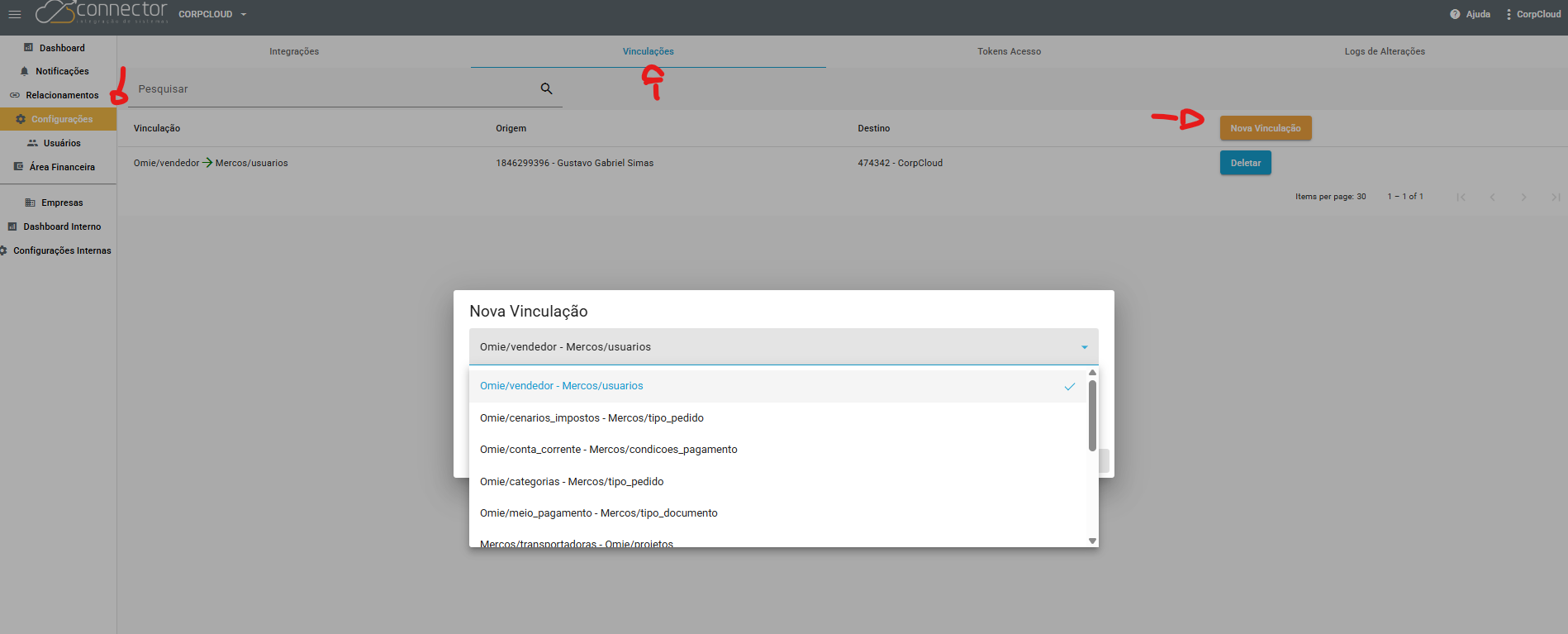Click into the Pesquisar search field
Viewport: 1568px width, 634px height.
coord(330,89)
